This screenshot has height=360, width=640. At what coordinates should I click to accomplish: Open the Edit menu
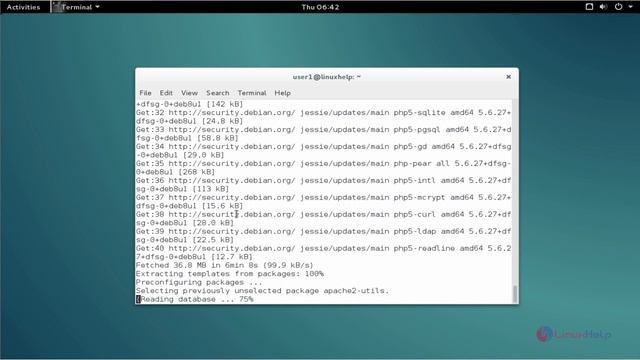(166, 93)
